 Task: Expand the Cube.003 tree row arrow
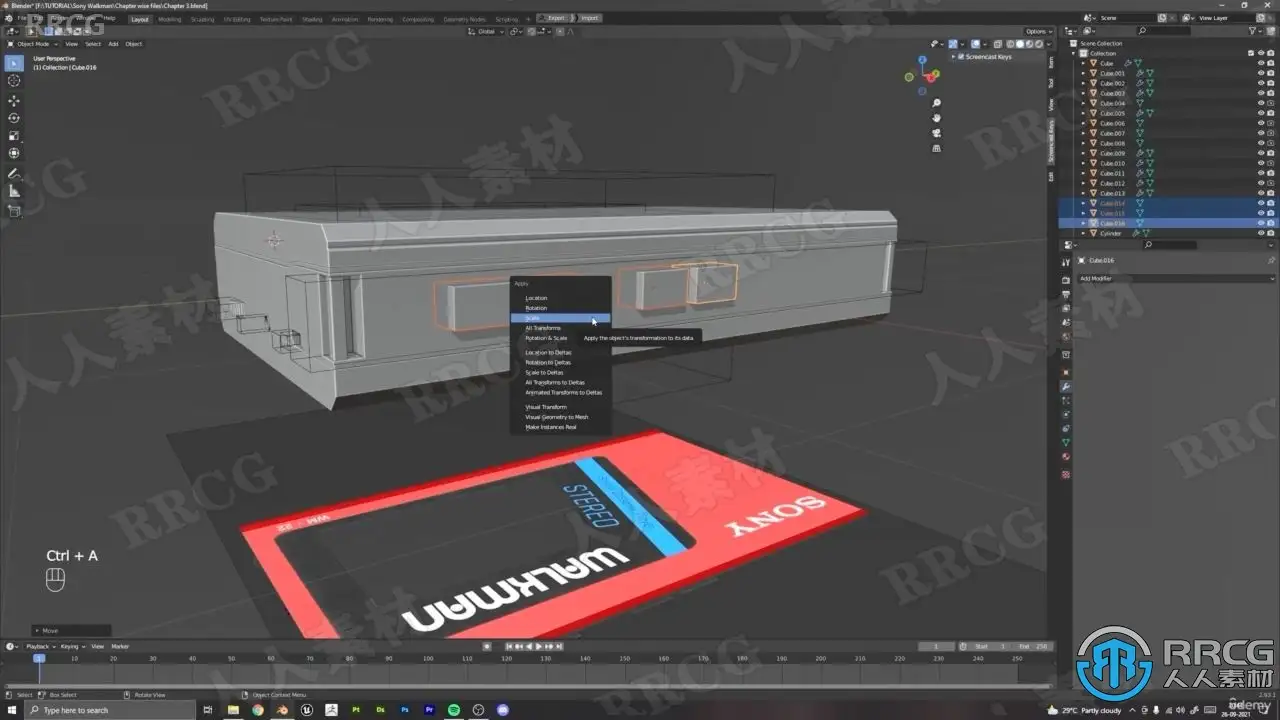tap(1083, 93)
